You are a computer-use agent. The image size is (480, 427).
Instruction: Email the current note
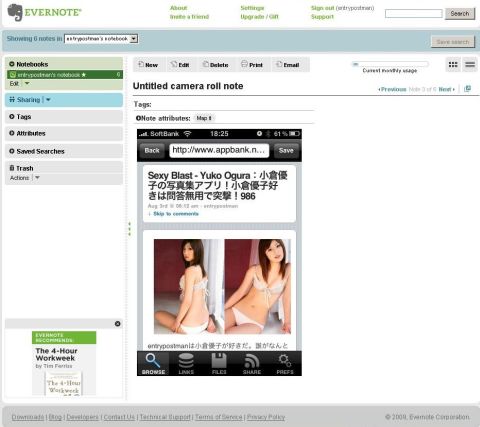288,65
